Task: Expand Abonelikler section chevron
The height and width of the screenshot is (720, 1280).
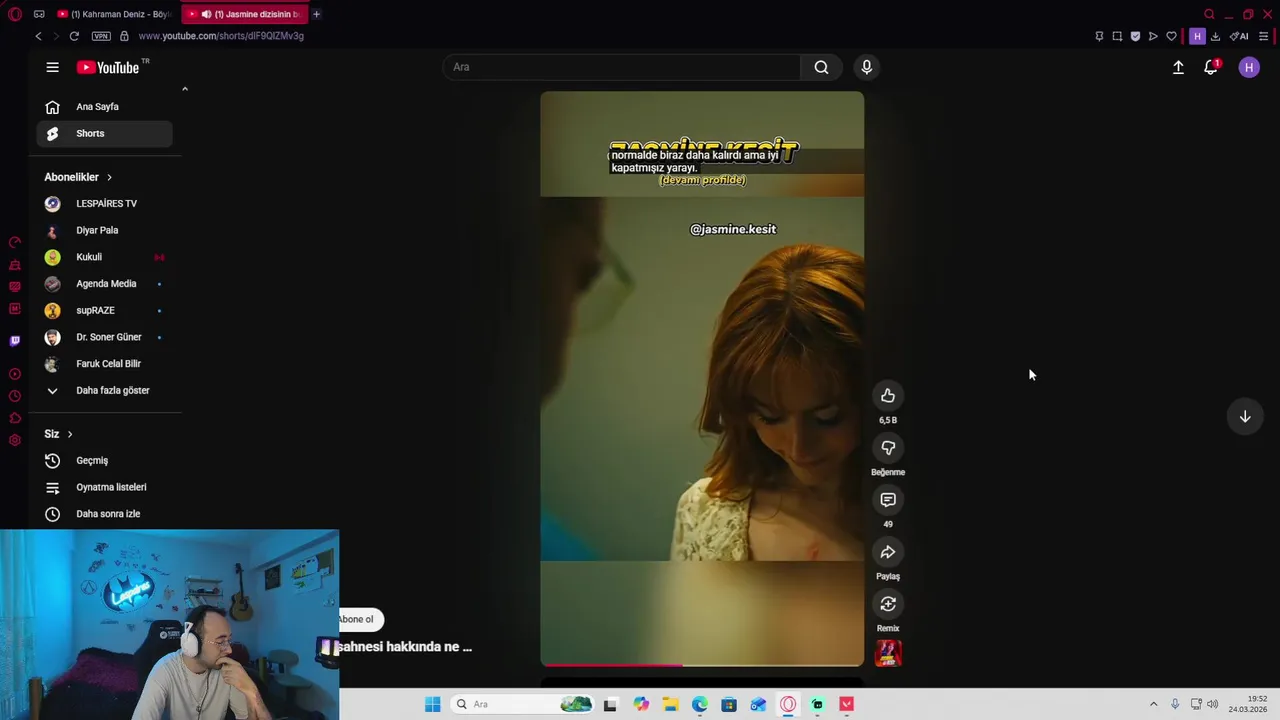Action: (109, 177)
